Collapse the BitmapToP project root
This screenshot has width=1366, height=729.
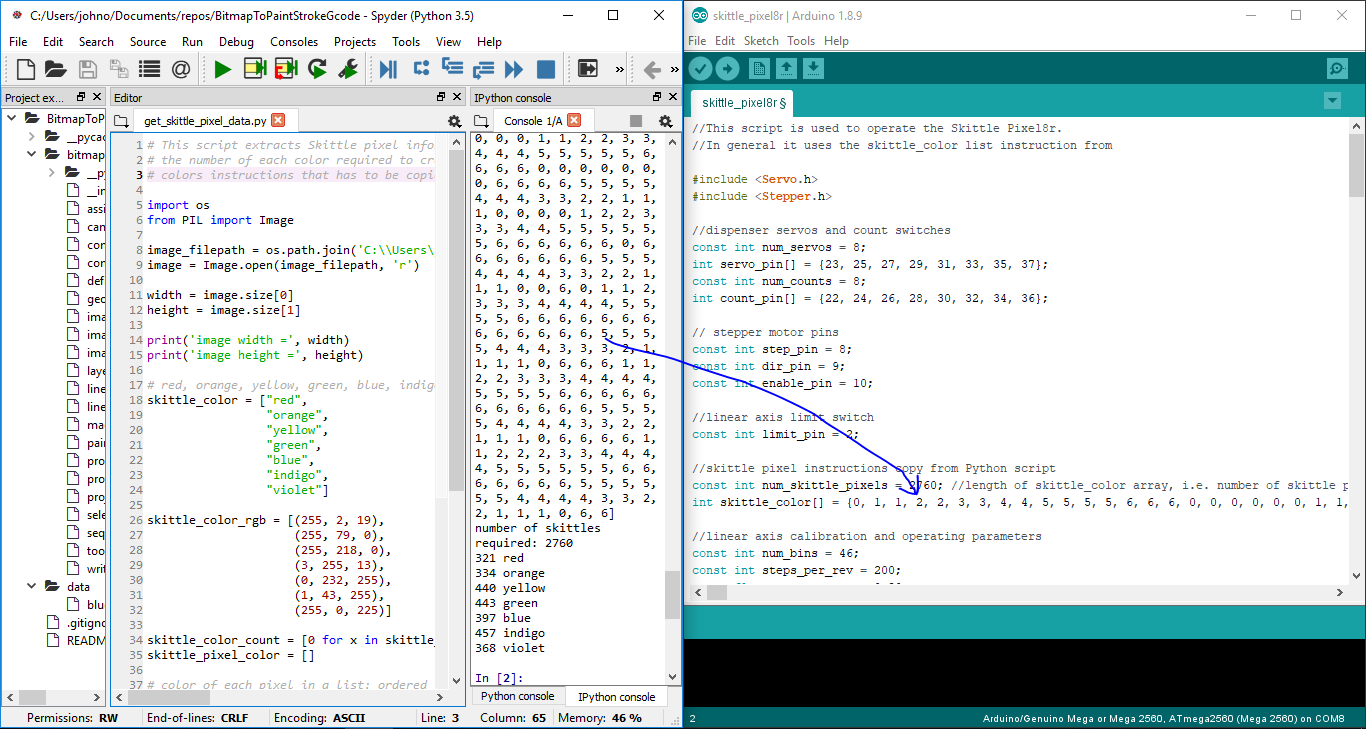13,118
